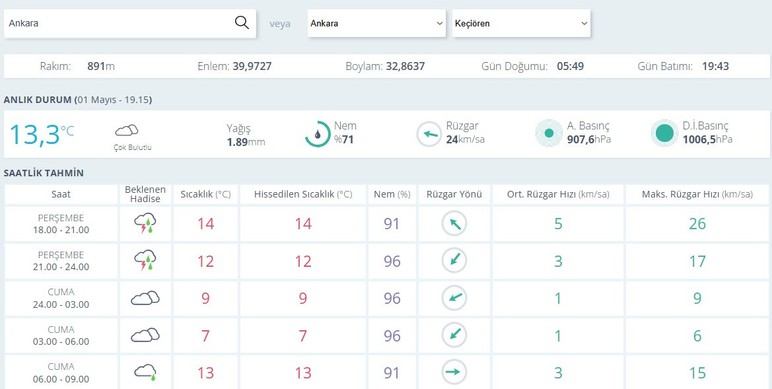The width and height of the screenshot is (772, 389).
Task: Click the Cuma 24.00 - 03.00 time cell
Action: coord(61,298)
